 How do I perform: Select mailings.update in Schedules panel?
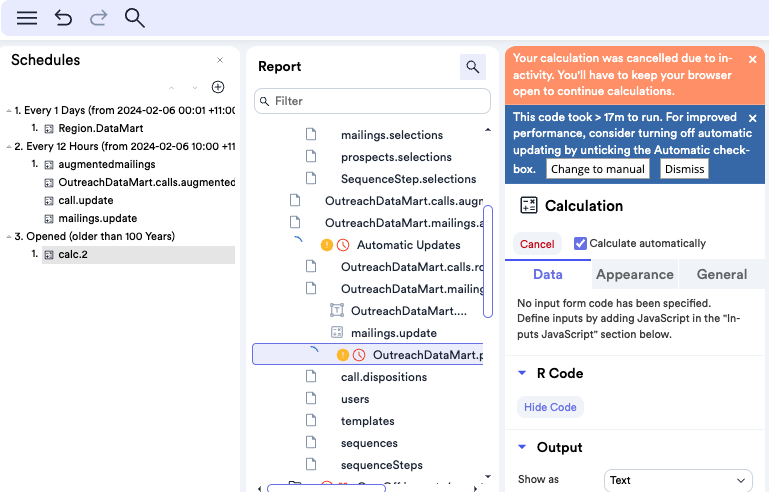(98, 219)
